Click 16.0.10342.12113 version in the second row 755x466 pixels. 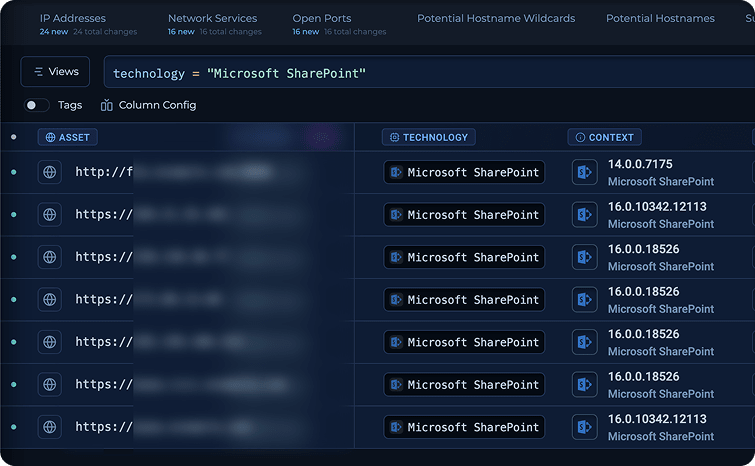(657, 207)
